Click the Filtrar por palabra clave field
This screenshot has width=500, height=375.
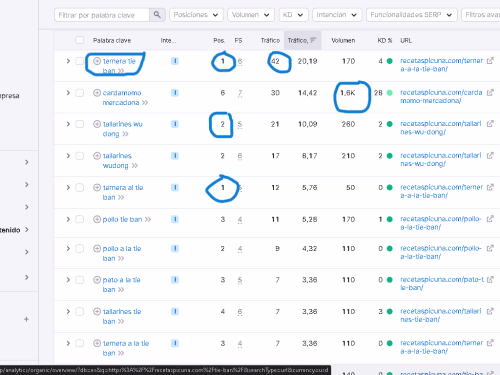click(x=102, y=15)
